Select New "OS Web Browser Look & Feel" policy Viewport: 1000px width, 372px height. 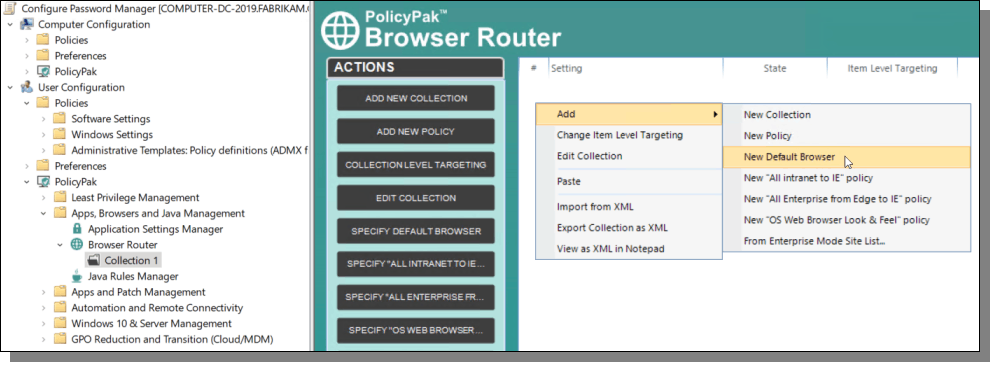[x=846, y=220]
